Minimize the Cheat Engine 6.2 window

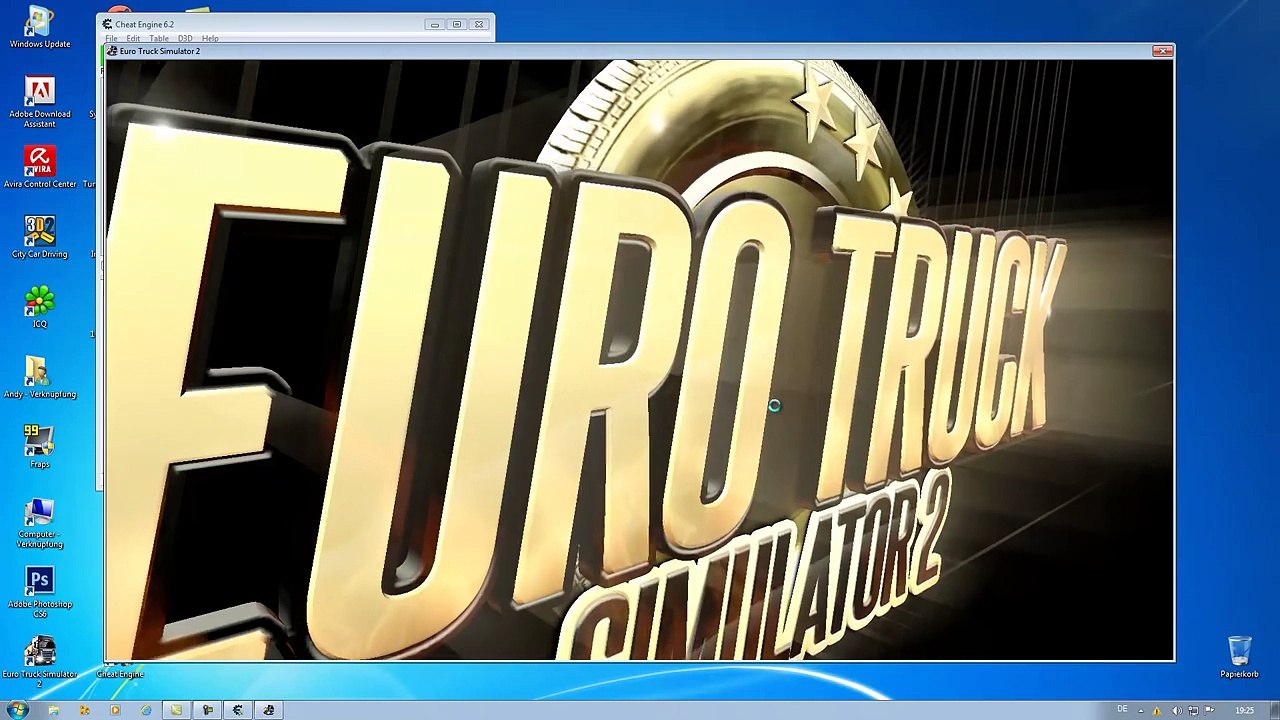pyautogui.click(x=434, y=24)
